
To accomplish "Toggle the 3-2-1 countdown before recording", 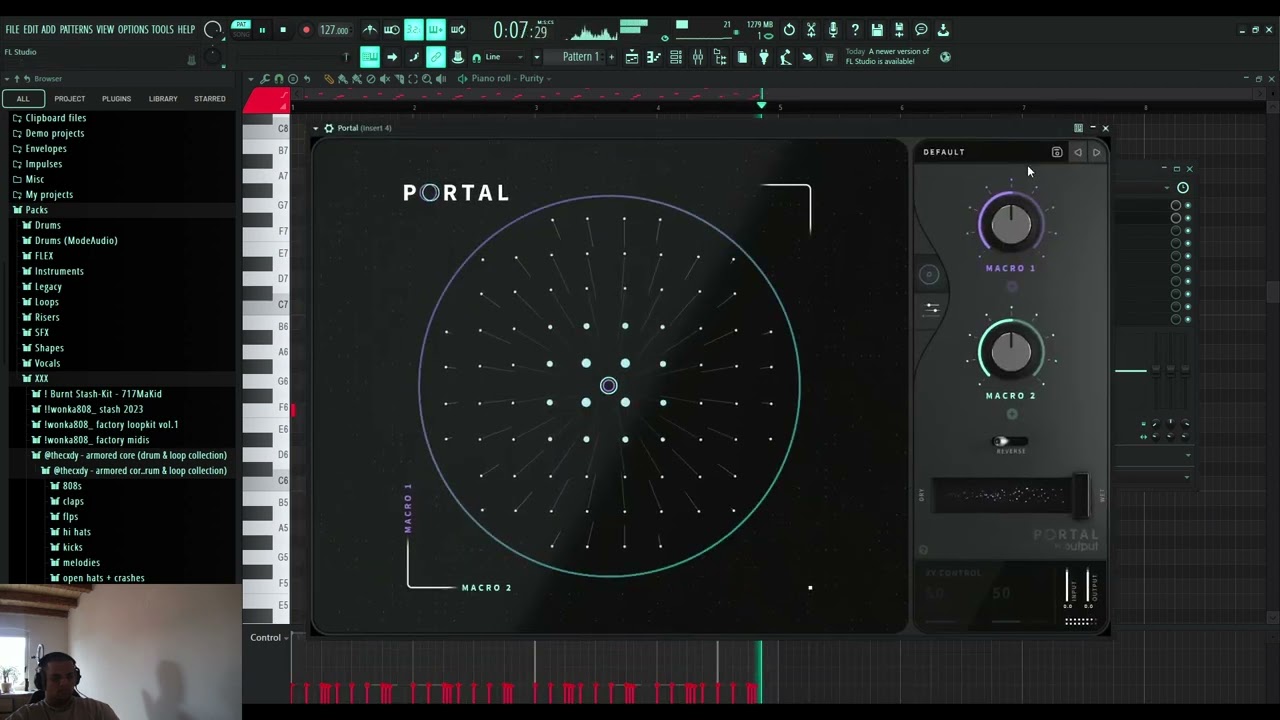I will [x=414, y=30].
